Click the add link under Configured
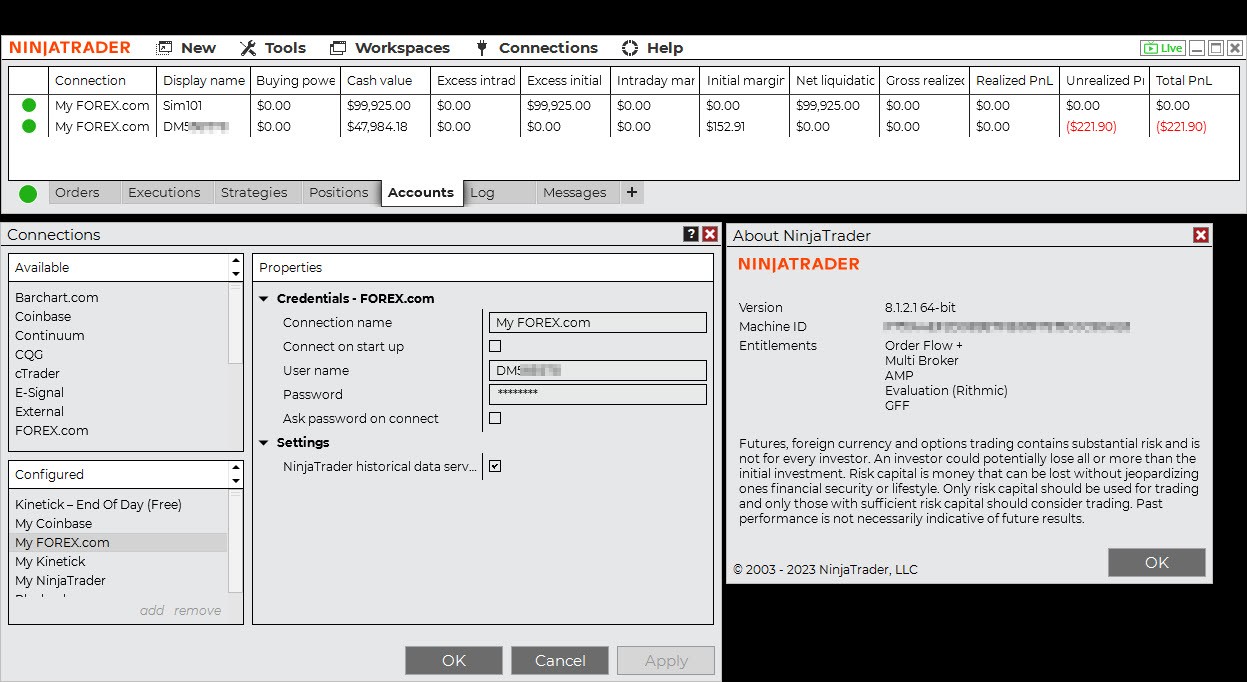Screen dimensions: 1247x682 [152, 610]
